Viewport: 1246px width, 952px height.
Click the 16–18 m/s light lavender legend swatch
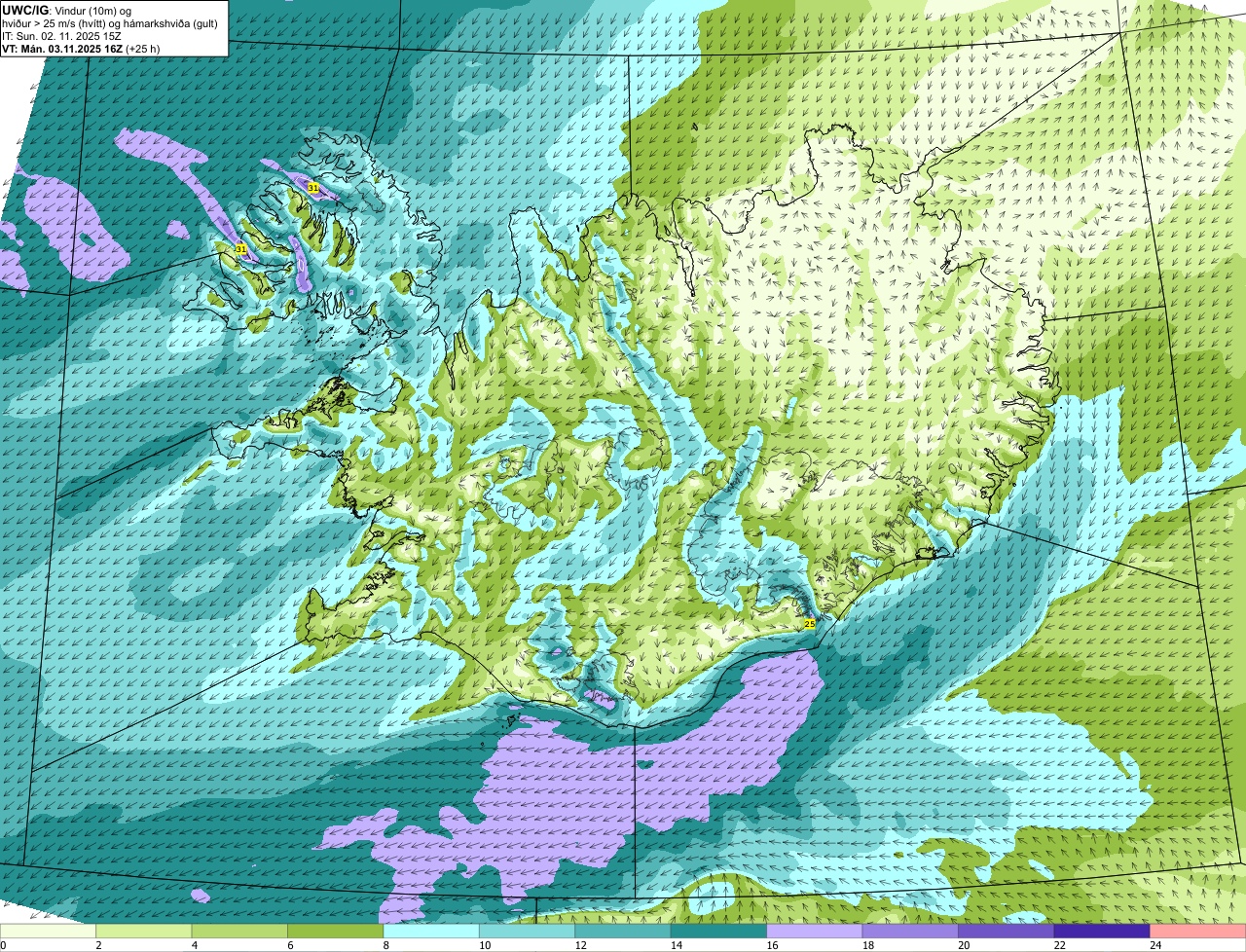pos(815,931)
